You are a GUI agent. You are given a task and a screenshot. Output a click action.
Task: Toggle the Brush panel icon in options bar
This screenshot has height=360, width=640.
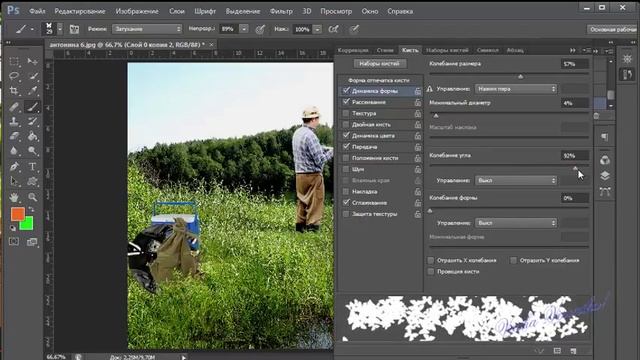coord(74,29)
